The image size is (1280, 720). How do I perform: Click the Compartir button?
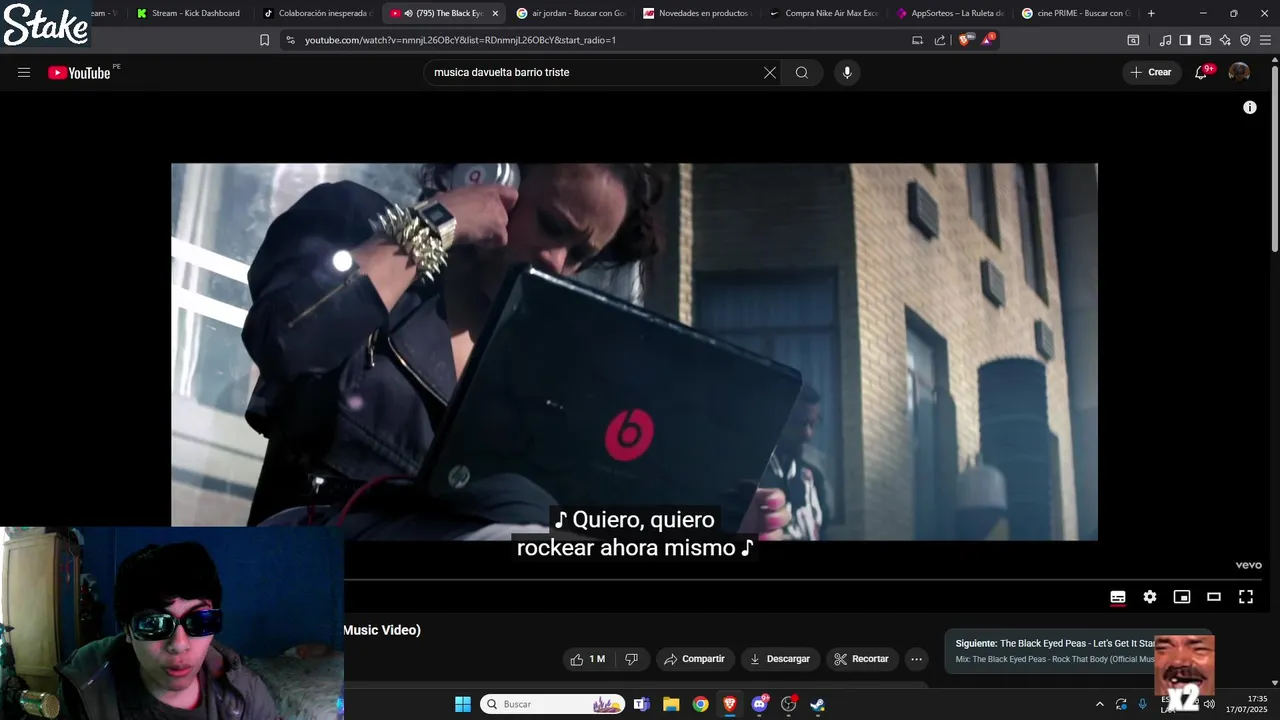pos(694,659)
